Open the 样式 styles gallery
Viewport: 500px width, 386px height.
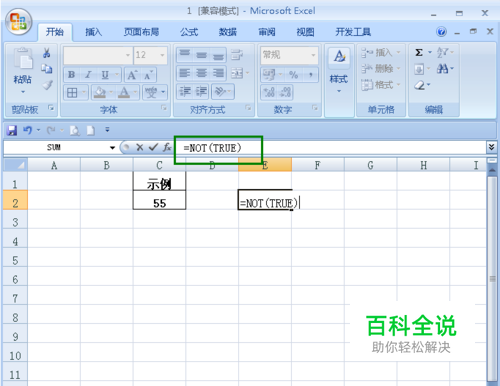[339, 70]
